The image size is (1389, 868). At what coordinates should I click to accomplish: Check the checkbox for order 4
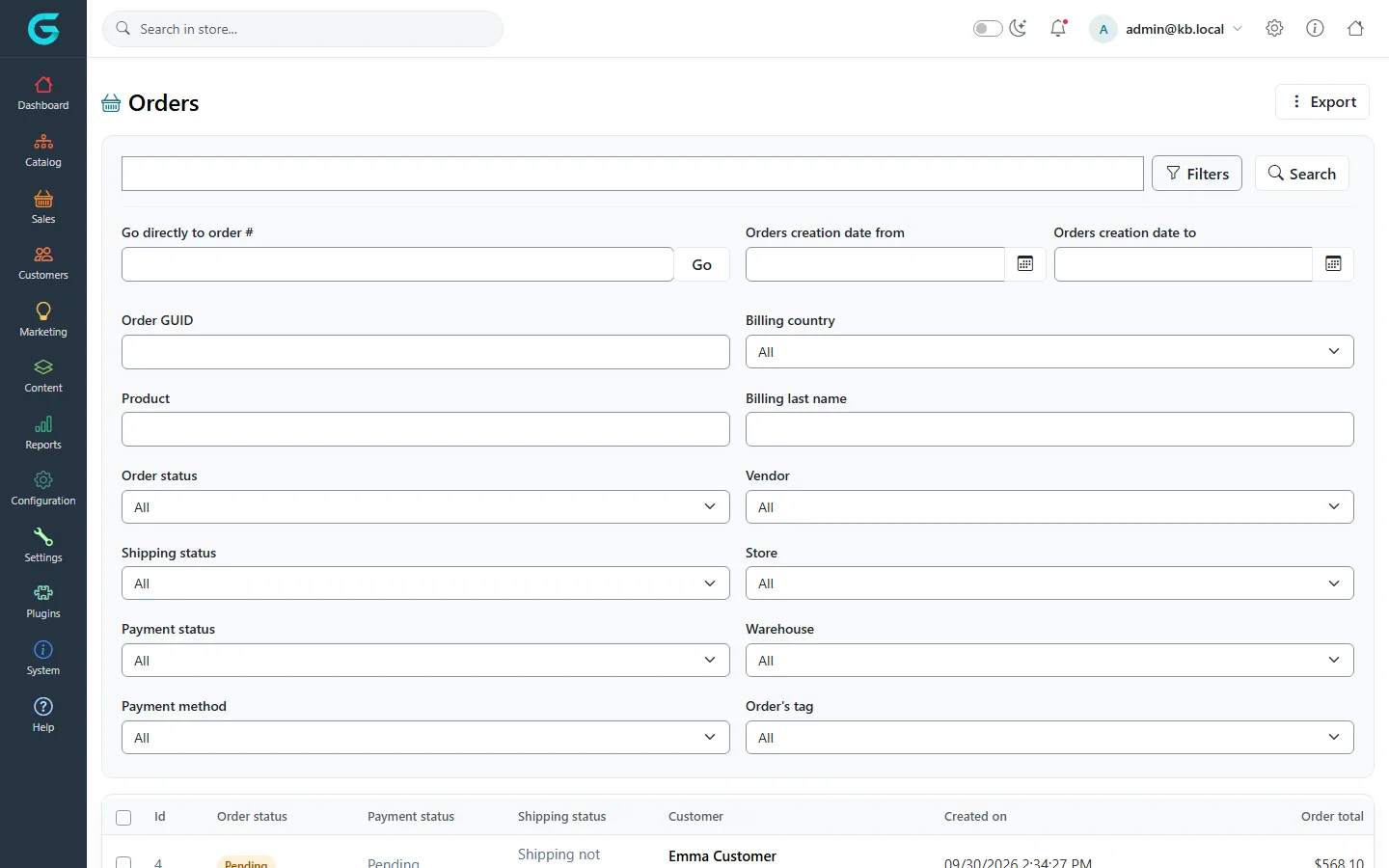pos(123,862)
